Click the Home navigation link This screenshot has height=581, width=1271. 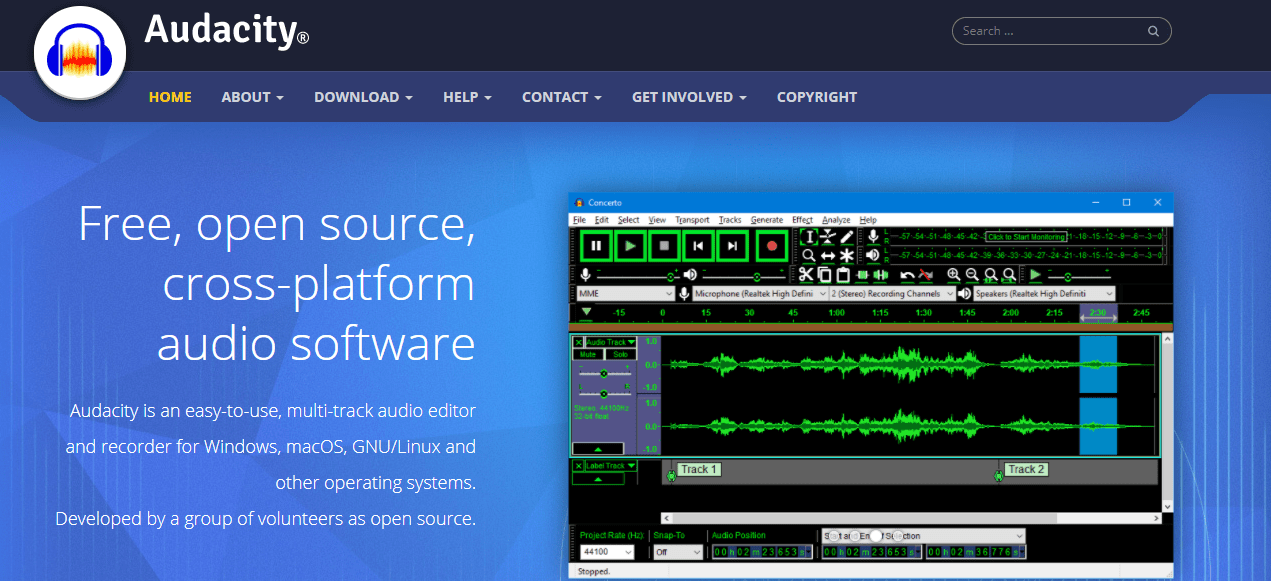coord(170,97)
